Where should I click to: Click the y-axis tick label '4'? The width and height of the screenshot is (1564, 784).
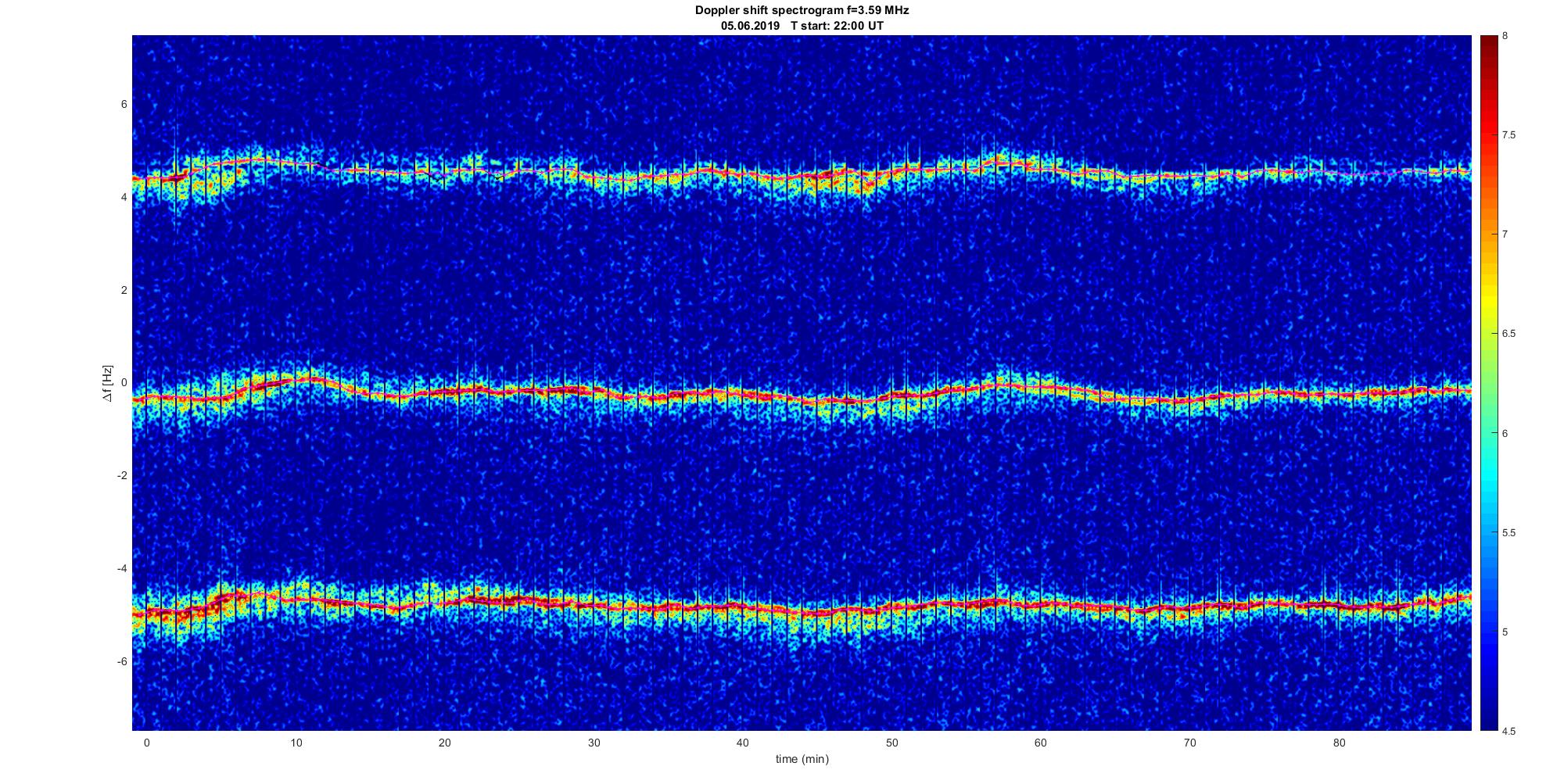tap(124, 198)
